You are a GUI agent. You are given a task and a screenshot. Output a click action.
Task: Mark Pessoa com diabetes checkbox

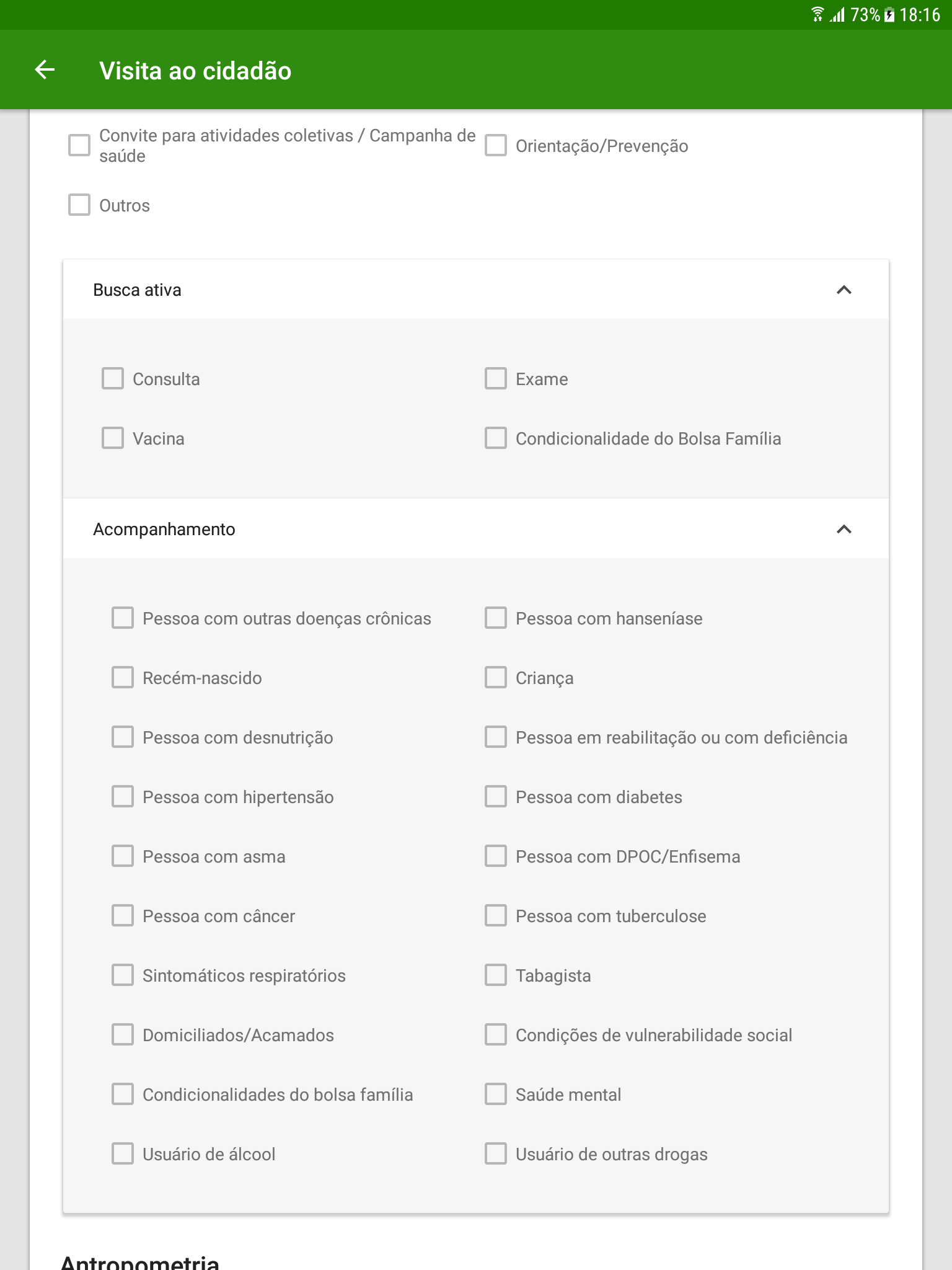pos(496,796)
